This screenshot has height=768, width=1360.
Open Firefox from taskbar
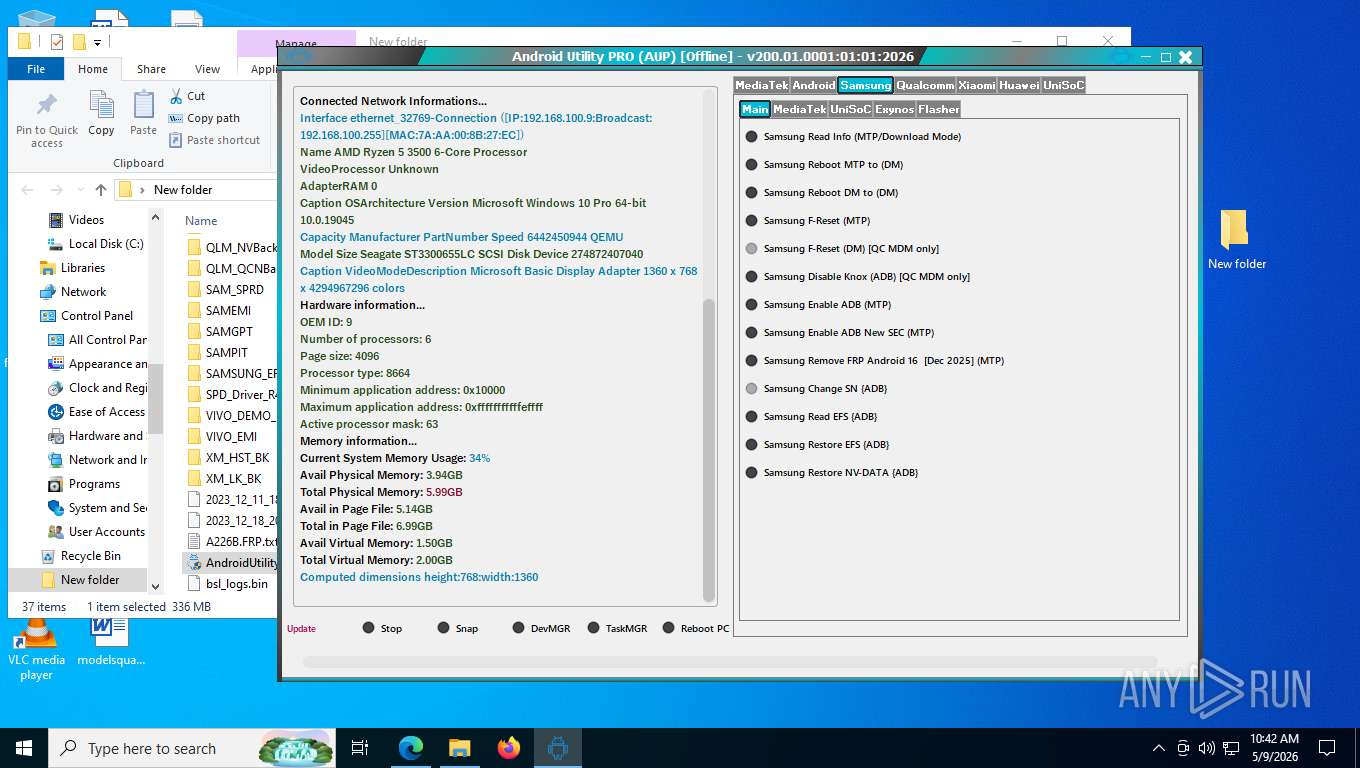click(509, 748)
